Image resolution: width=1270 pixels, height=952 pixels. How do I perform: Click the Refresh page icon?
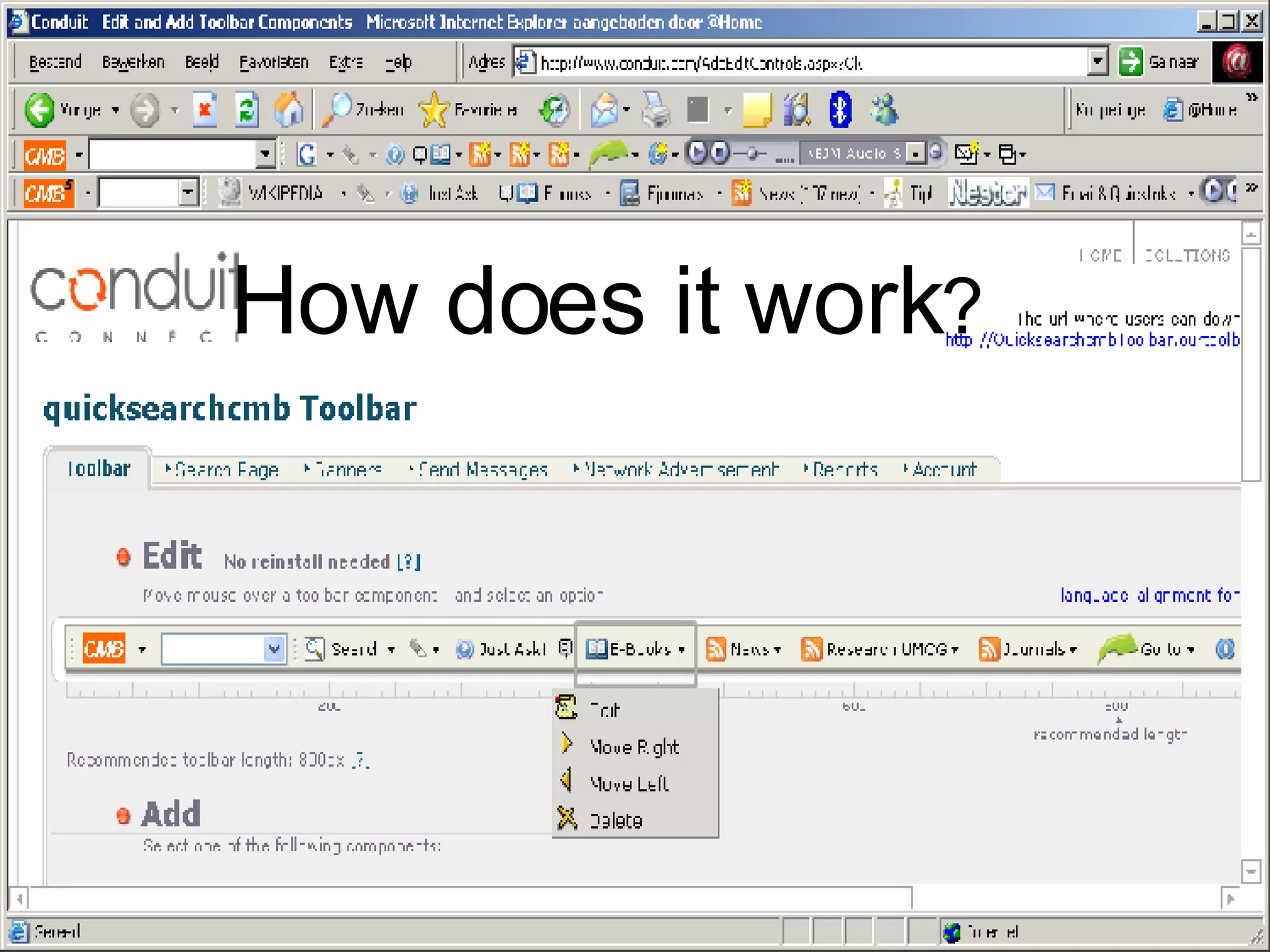pyautogui.click(x=247, y=110)
